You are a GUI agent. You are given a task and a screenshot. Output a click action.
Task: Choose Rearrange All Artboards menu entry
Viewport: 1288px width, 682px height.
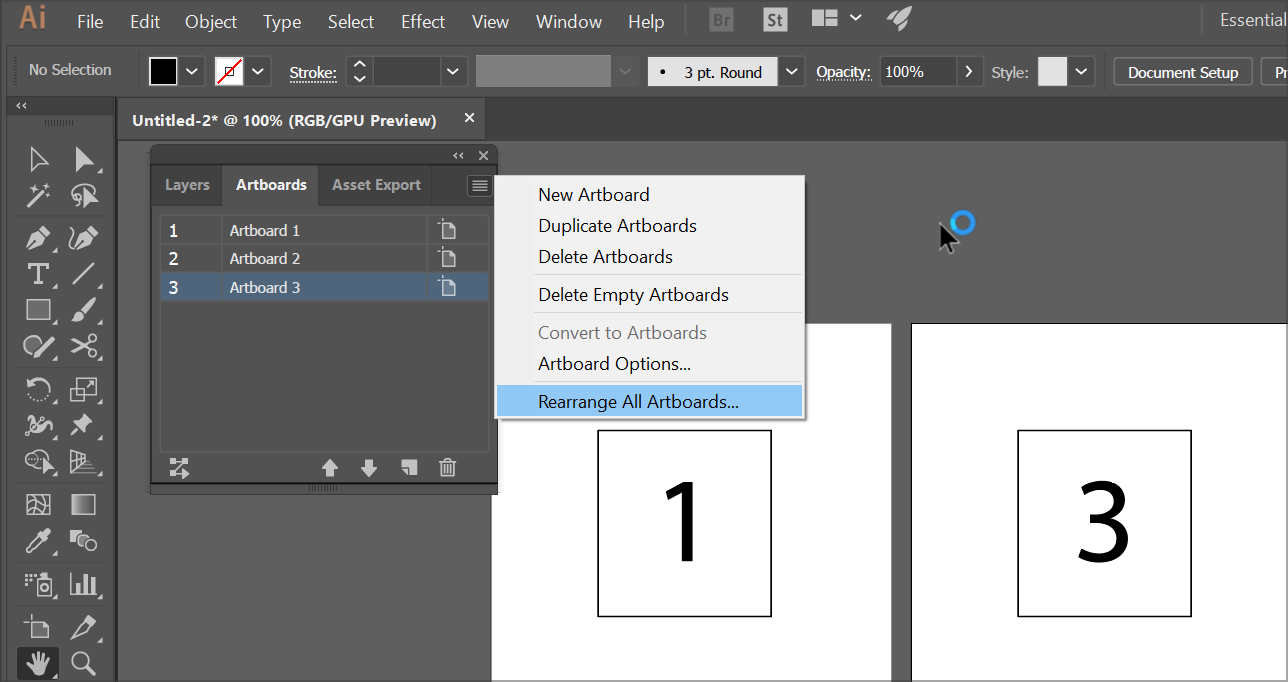pos(649,402)
